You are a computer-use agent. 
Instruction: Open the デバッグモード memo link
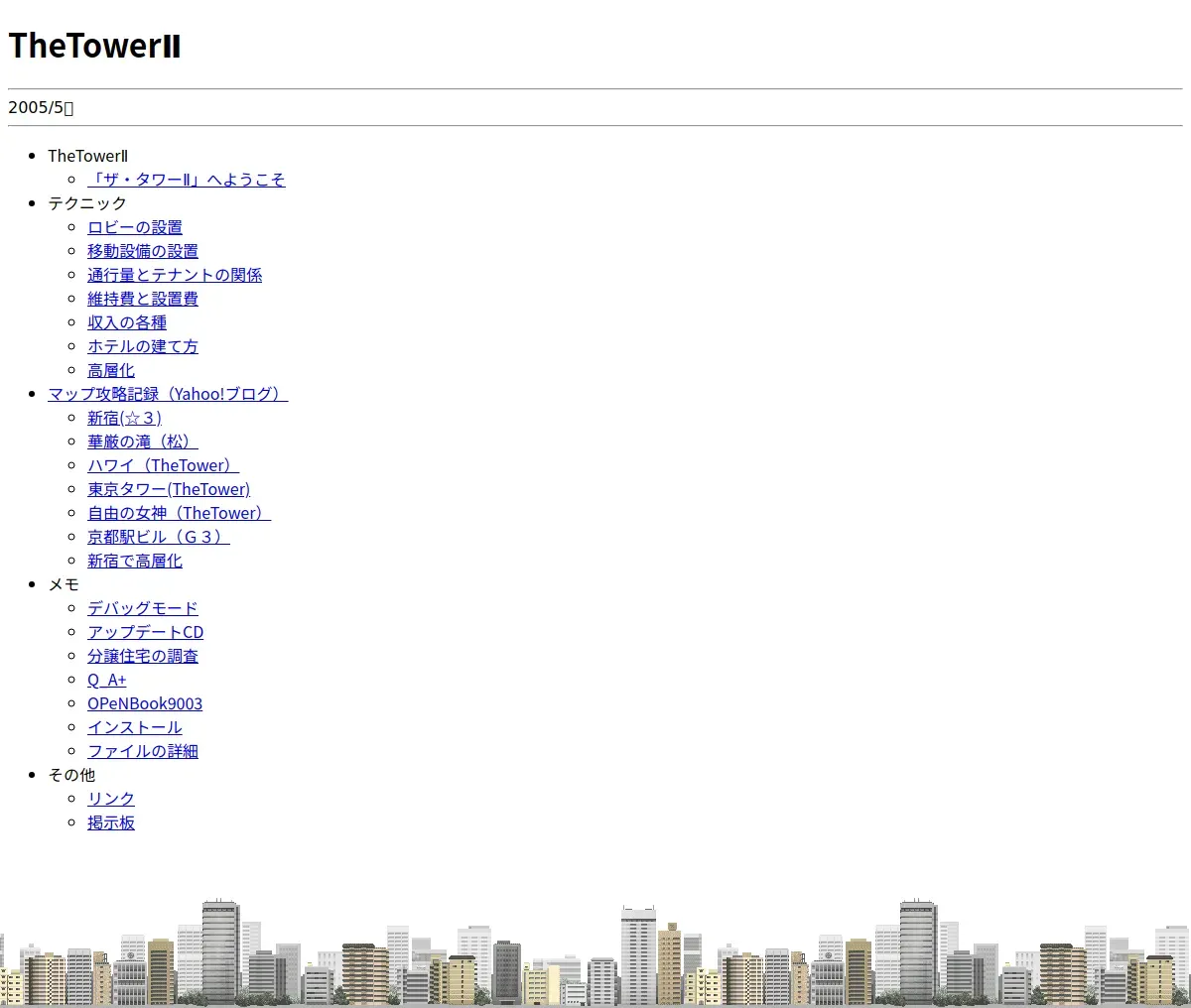point(143,608)
